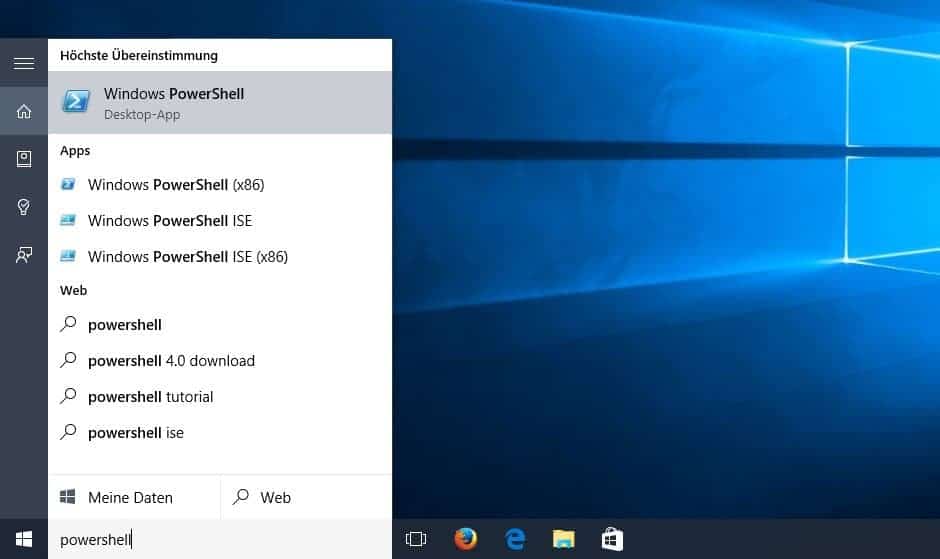Open the Feedback icon in sidebar
The height and width of the screenshot is (559, 940).
[x=23, y=255]
